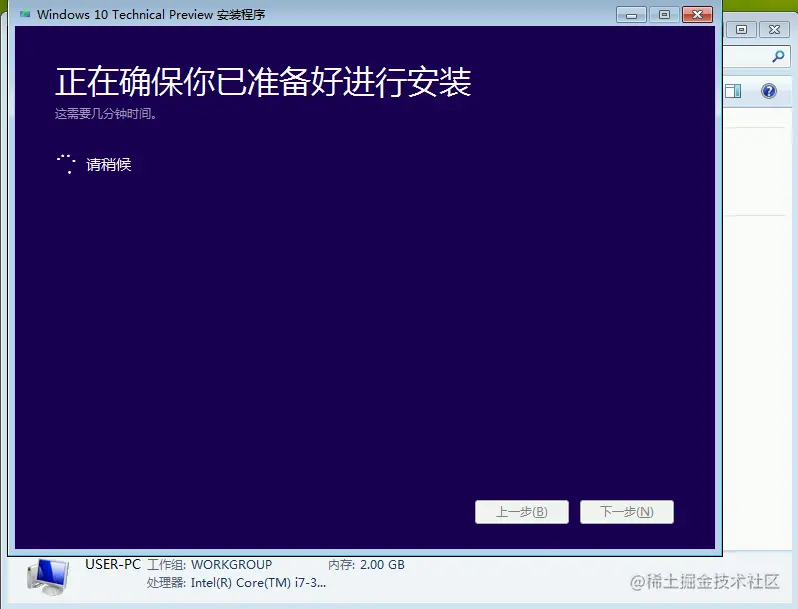
Task: Select the USER-PC computer name text
Action: coord(112,564)
